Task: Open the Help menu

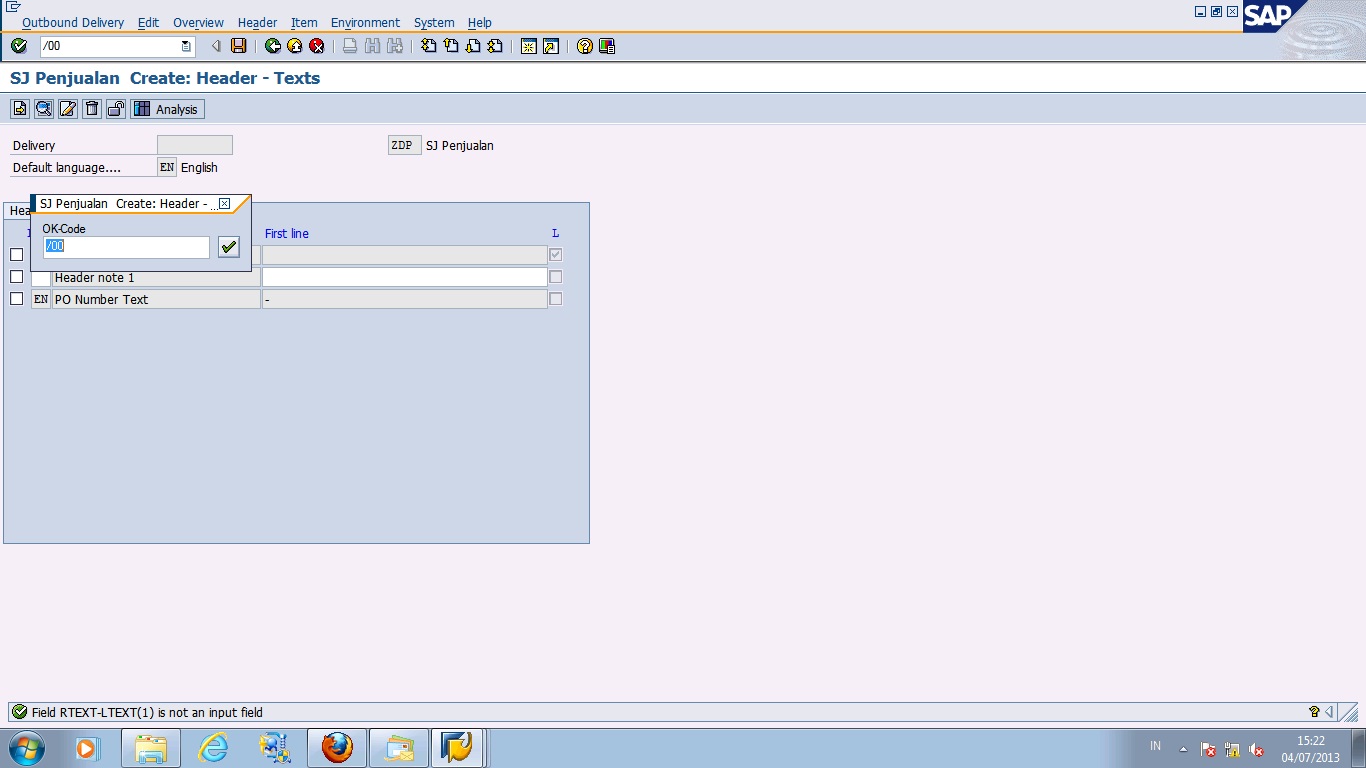Action: [x=480, y=22]
